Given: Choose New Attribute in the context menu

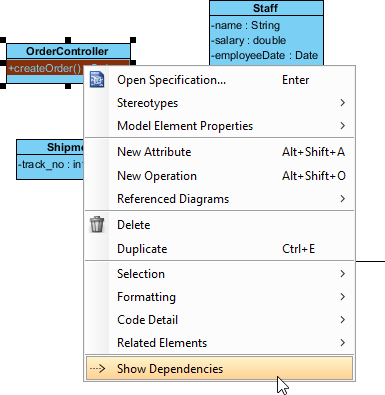Looking at the screenshot, I should pyautogui.click(x=219, y=152).
